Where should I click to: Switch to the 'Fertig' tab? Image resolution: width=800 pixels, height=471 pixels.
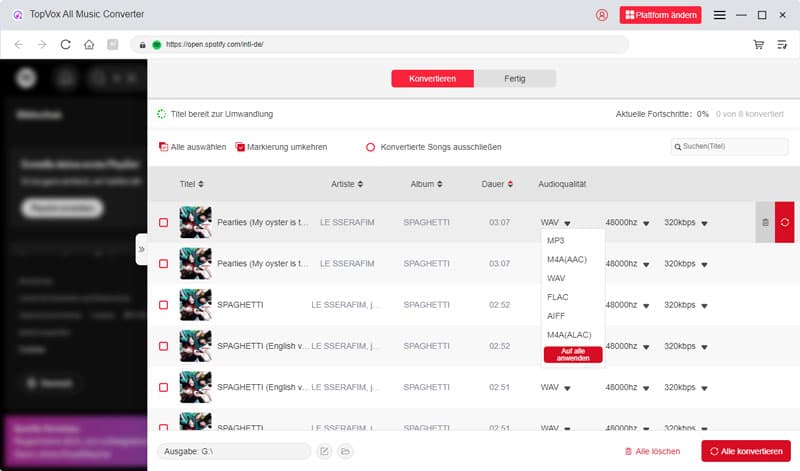click(514, 78)
